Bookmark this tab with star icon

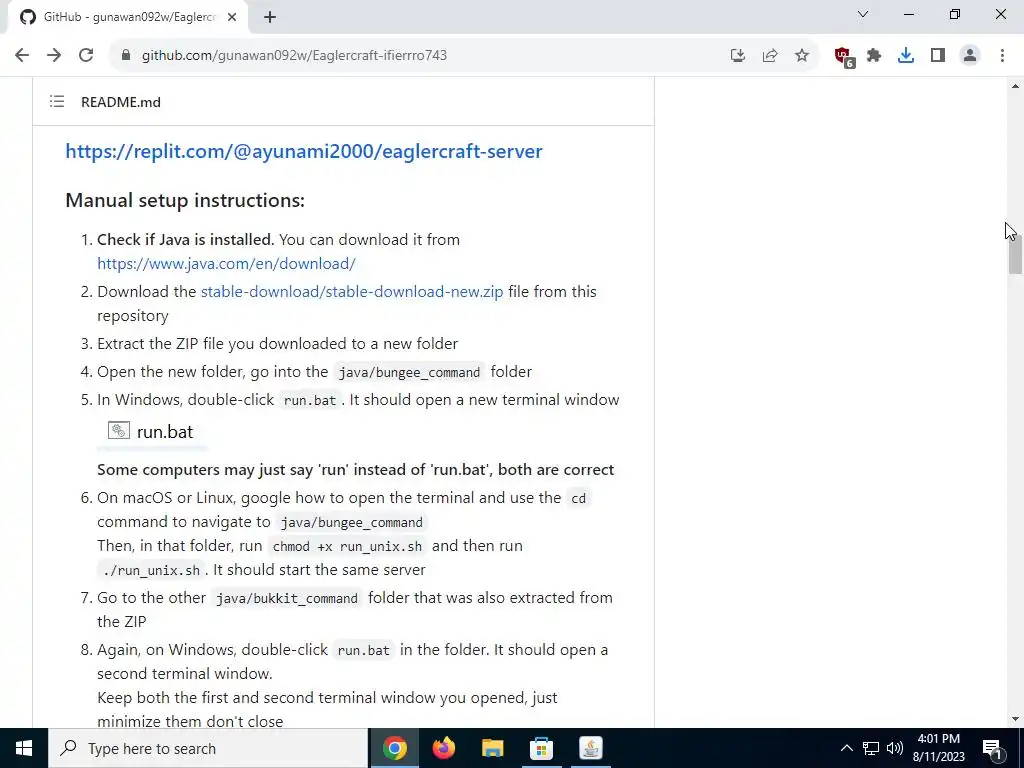(x=802, y=56)
